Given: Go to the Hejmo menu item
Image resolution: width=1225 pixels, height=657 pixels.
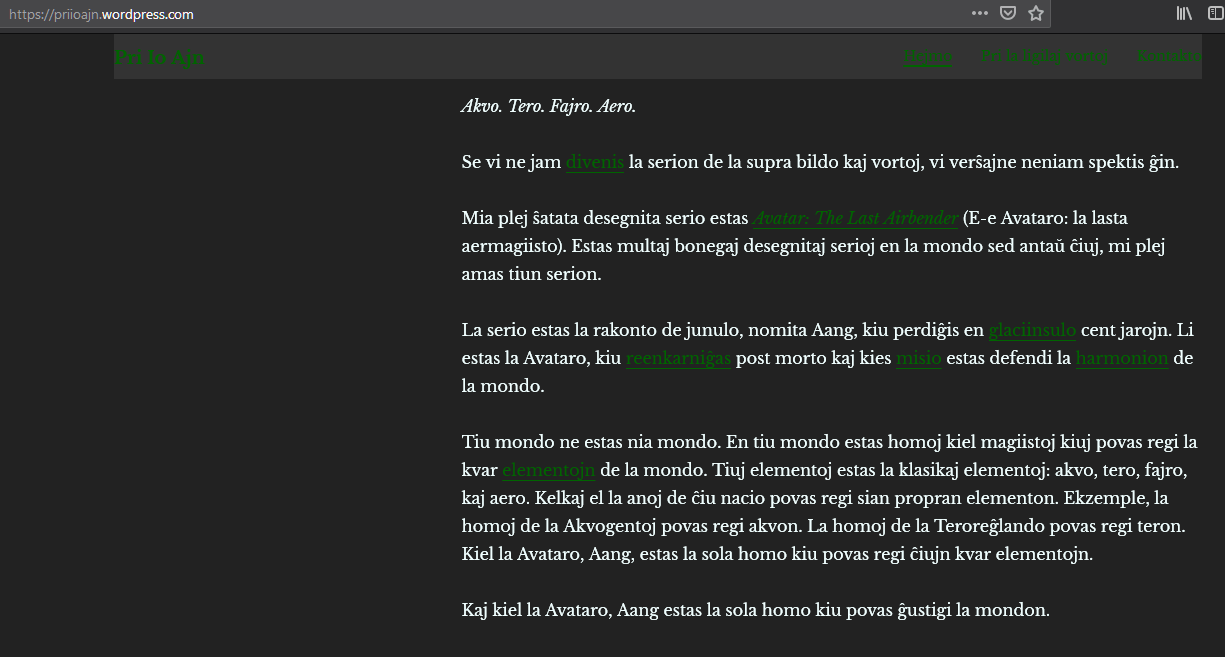Looking at the screenshot, I should tap(928, 56).
